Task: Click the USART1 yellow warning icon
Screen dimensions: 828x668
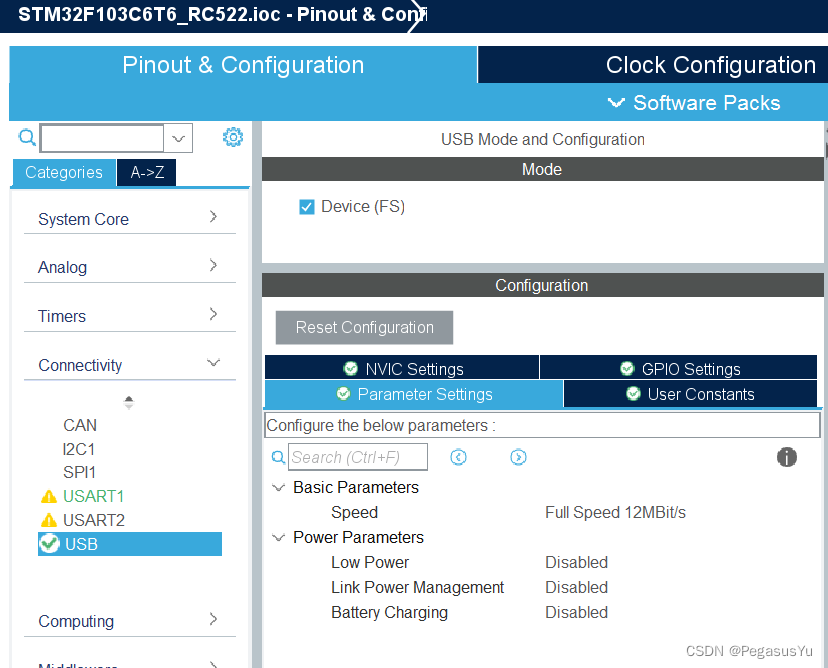Action: click(x=49, y=496)
